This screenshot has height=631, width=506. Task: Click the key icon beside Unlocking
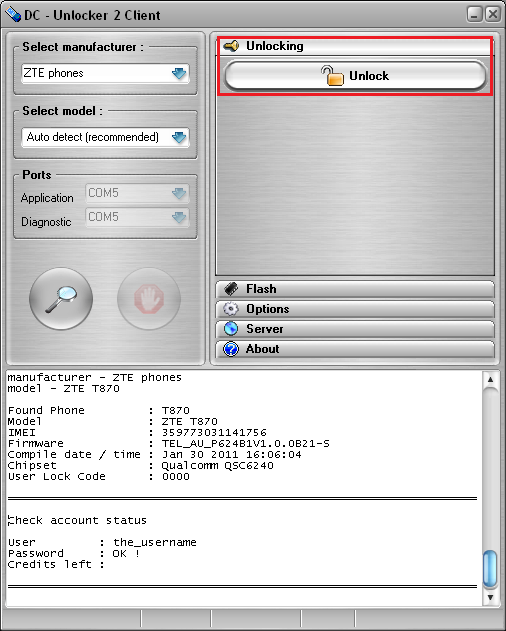tap(231, 46)
